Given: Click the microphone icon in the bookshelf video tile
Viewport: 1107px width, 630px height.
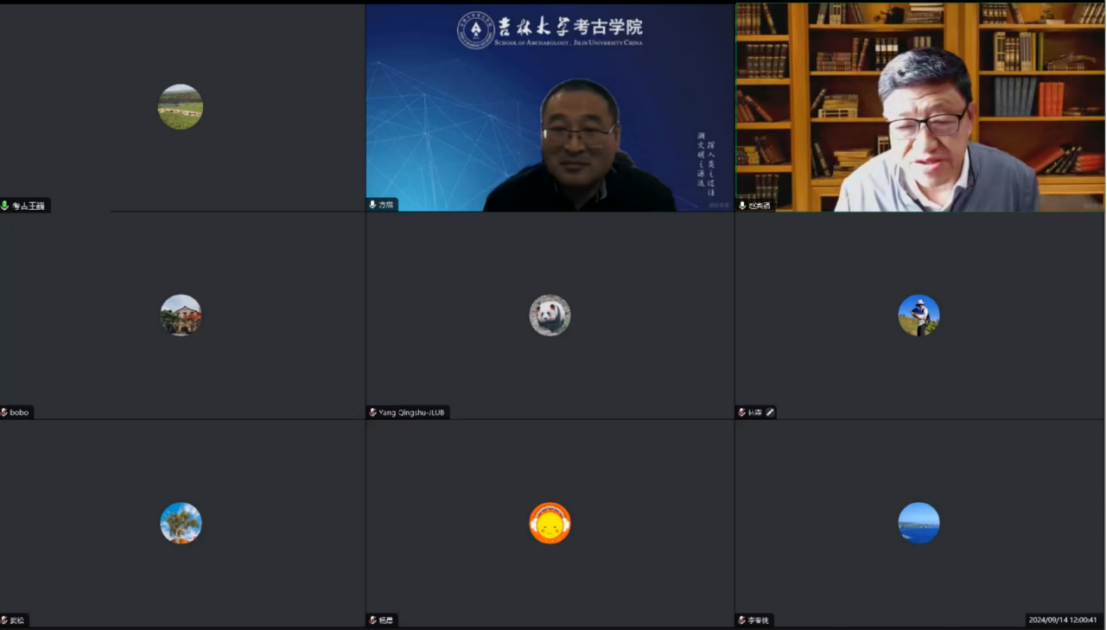Looking at the screenshot, I should 742,205.
